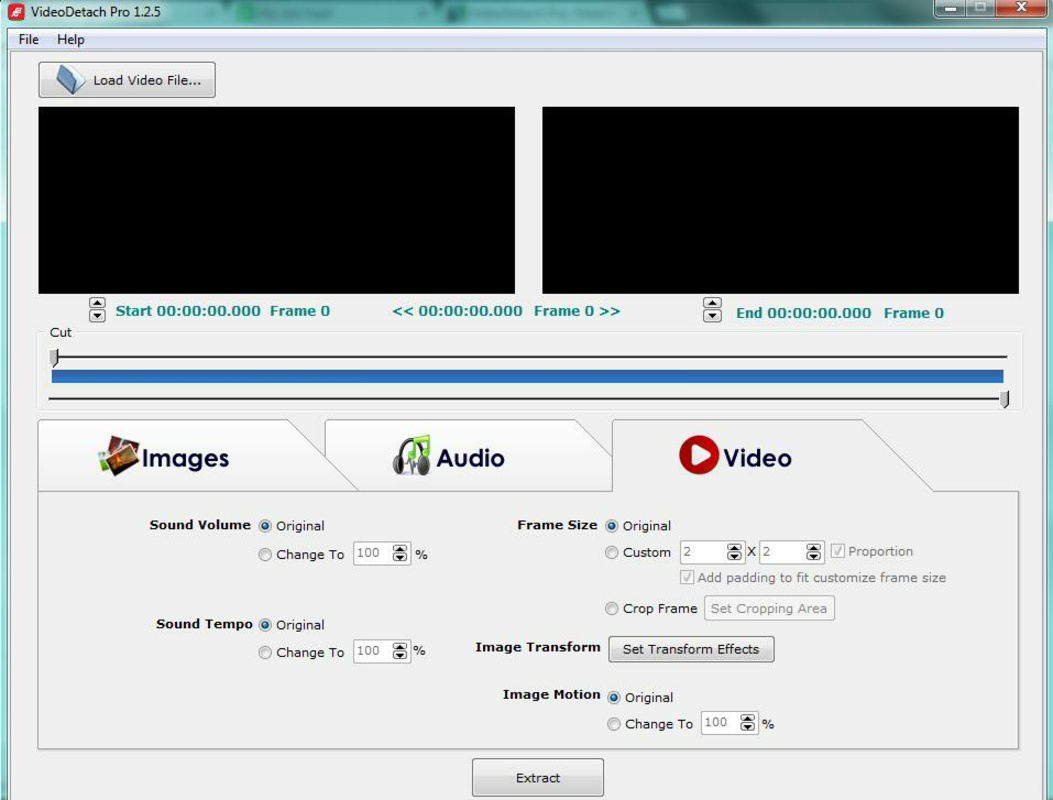Minimize the VideoDetach Pro window
This screenshot has width=1053, height=800.
pyautogui.click(x=950, y=8)
